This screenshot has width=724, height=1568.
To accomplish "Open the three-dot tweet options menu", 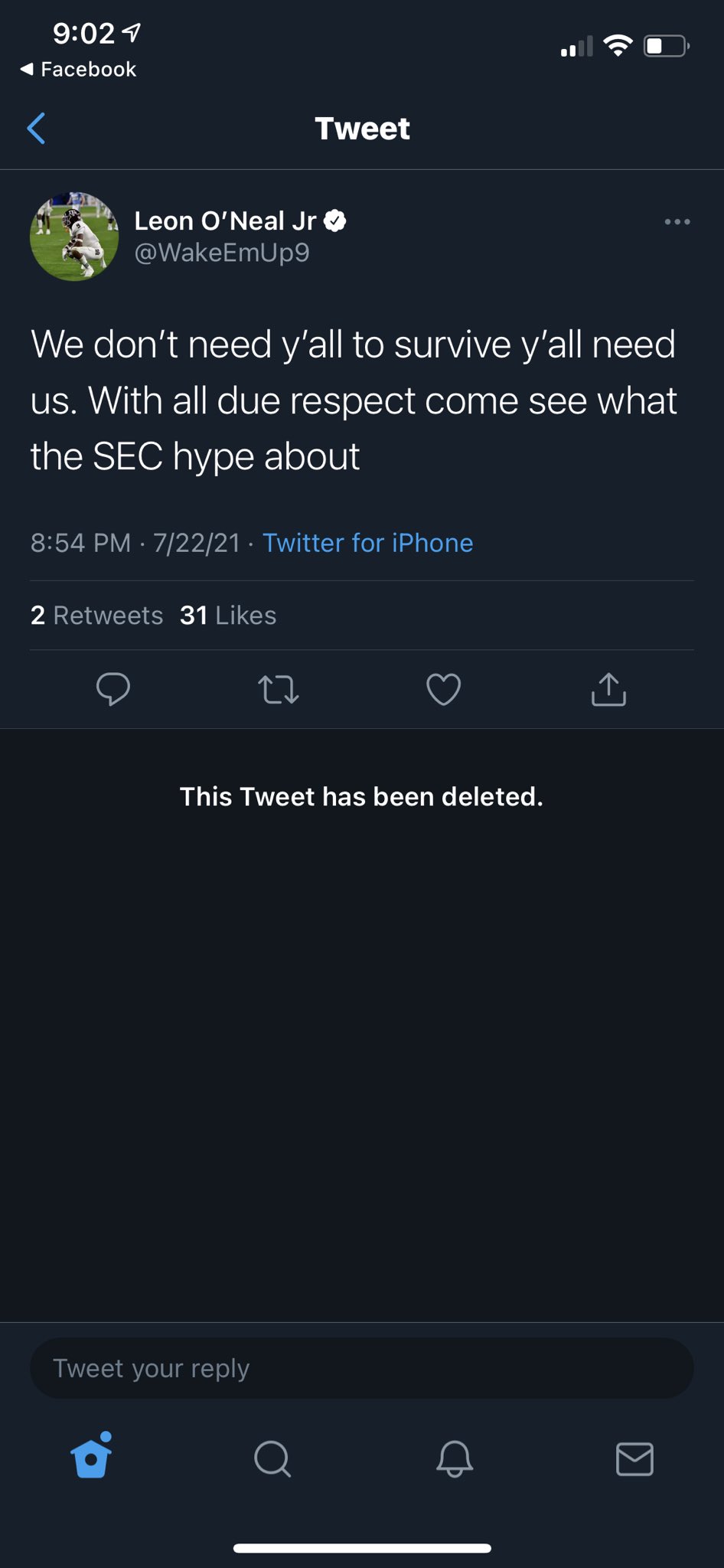I will (x=677, y=222).
